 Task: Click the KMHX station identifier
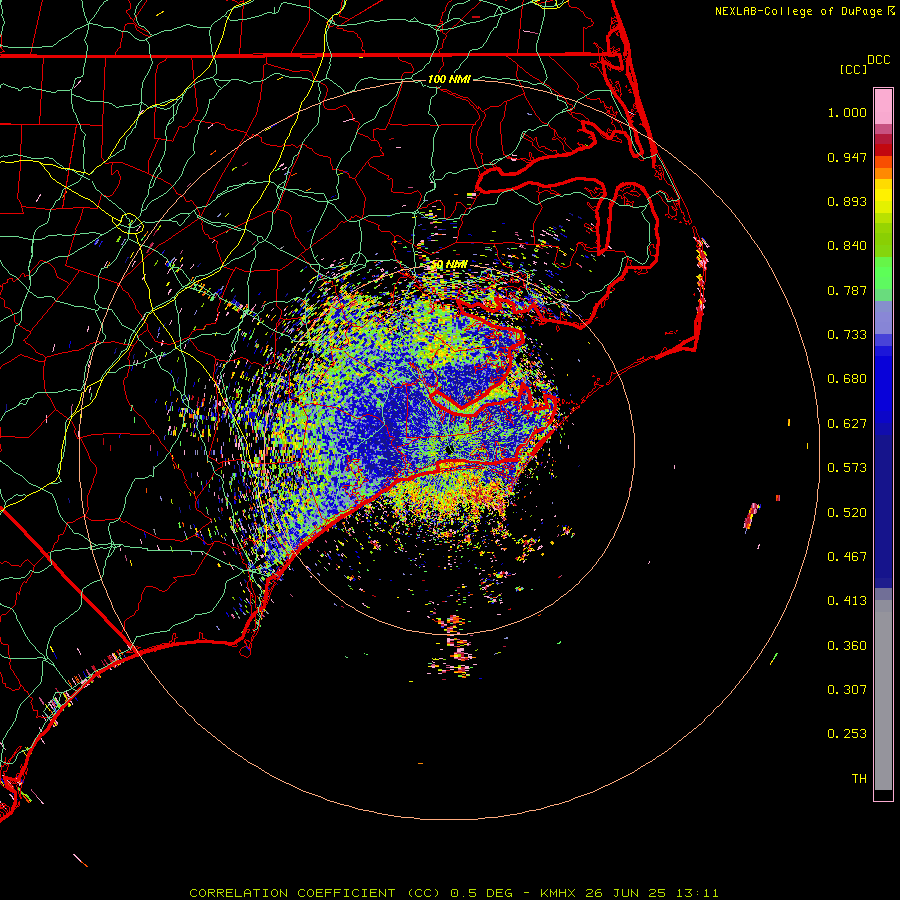(558, 893)
